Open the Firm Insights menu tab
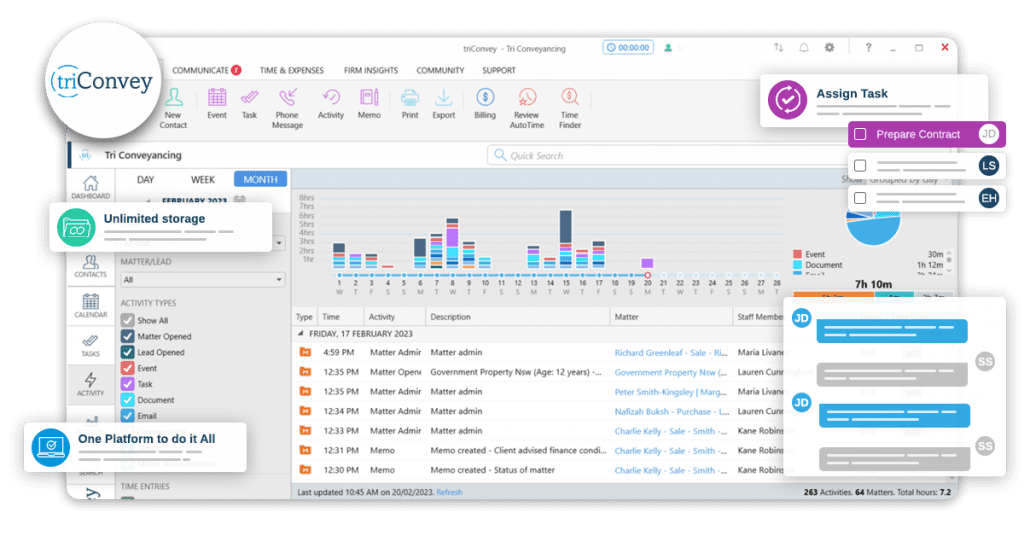 pos(370,71)
